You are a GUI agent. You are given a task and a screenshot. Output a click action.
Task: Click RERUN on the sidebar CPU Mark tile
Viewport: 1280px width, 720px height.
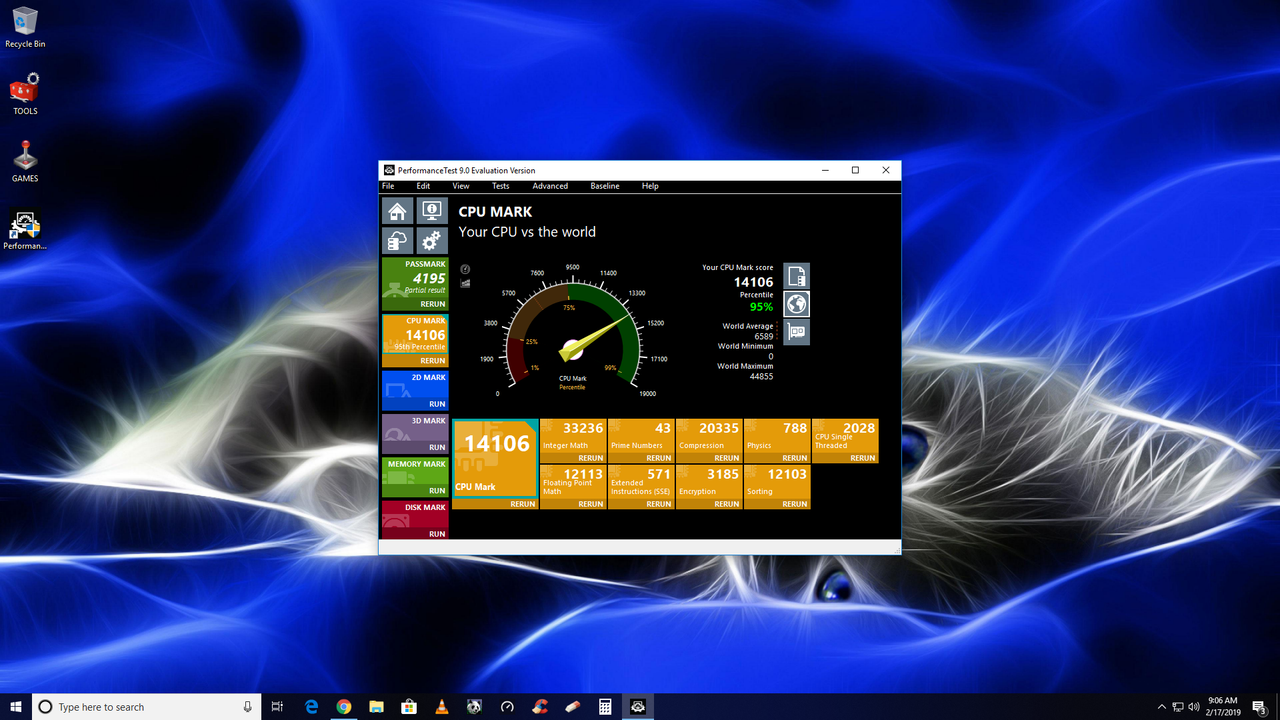(x=433, y=361)
